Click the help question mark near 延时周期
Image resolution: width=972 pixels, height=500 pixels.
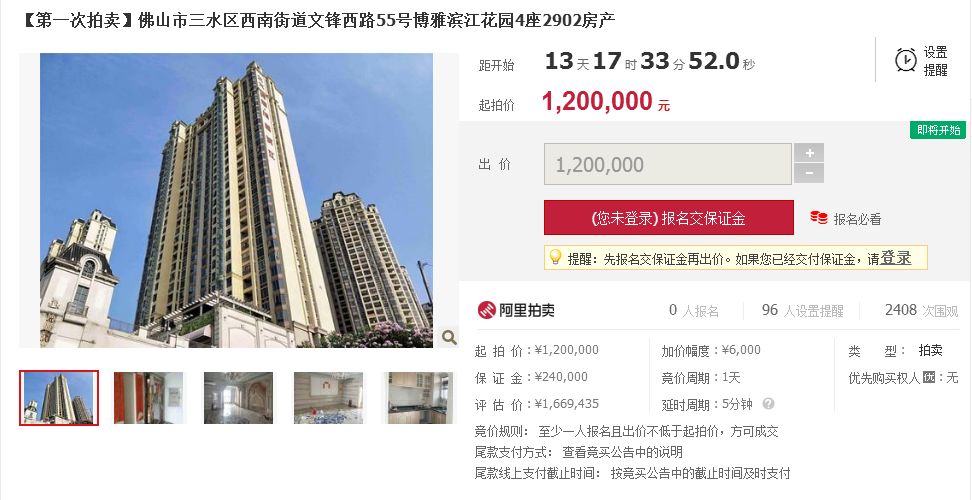pos(768,404)
